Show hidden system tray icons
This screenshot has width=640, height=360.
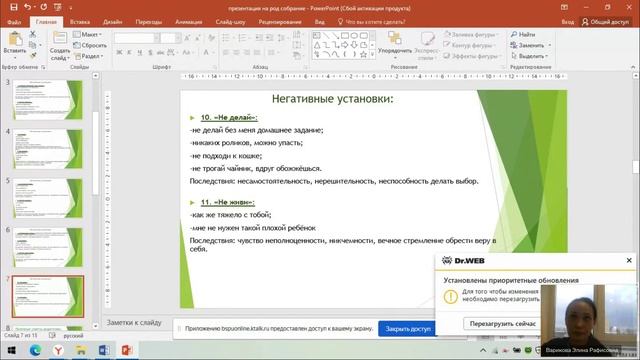(x=483, y=350)
